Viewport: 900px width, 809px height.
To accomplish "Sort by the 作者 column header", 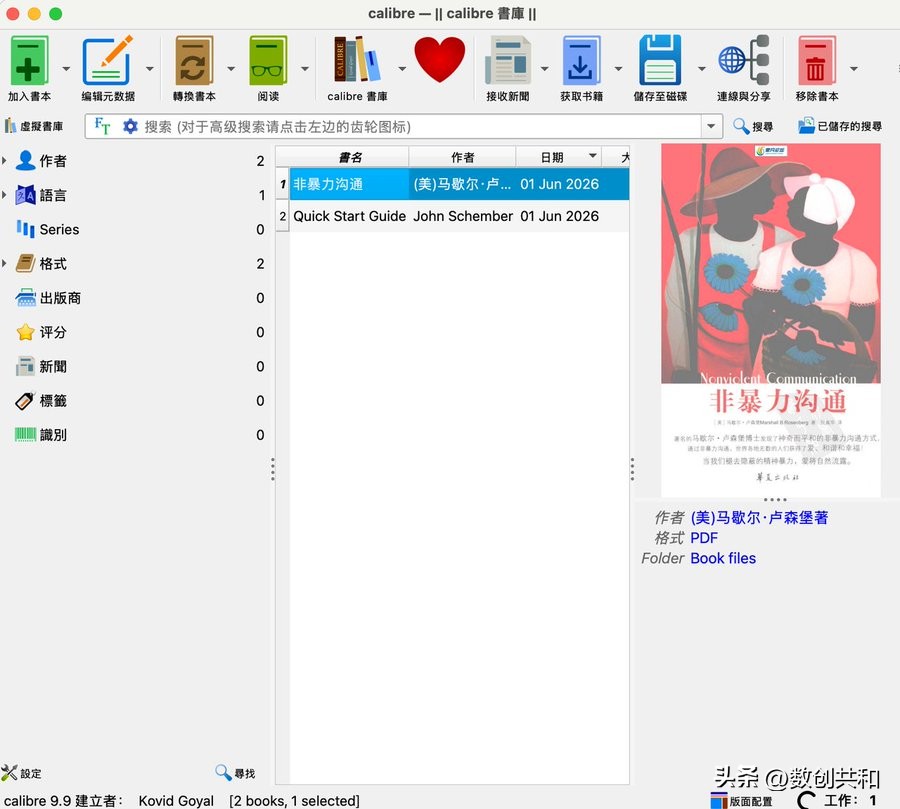I will point(462,157).
